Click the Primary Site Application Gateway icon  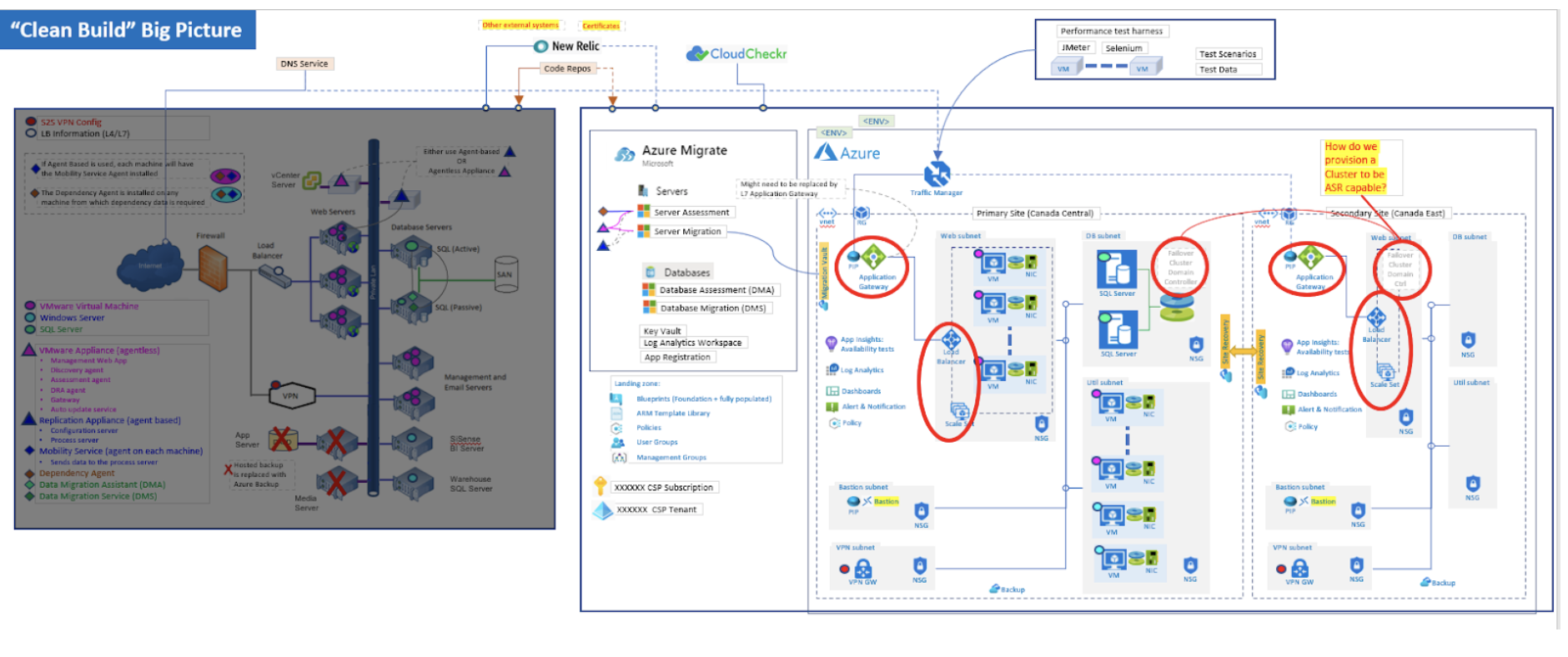coord(873,257)
